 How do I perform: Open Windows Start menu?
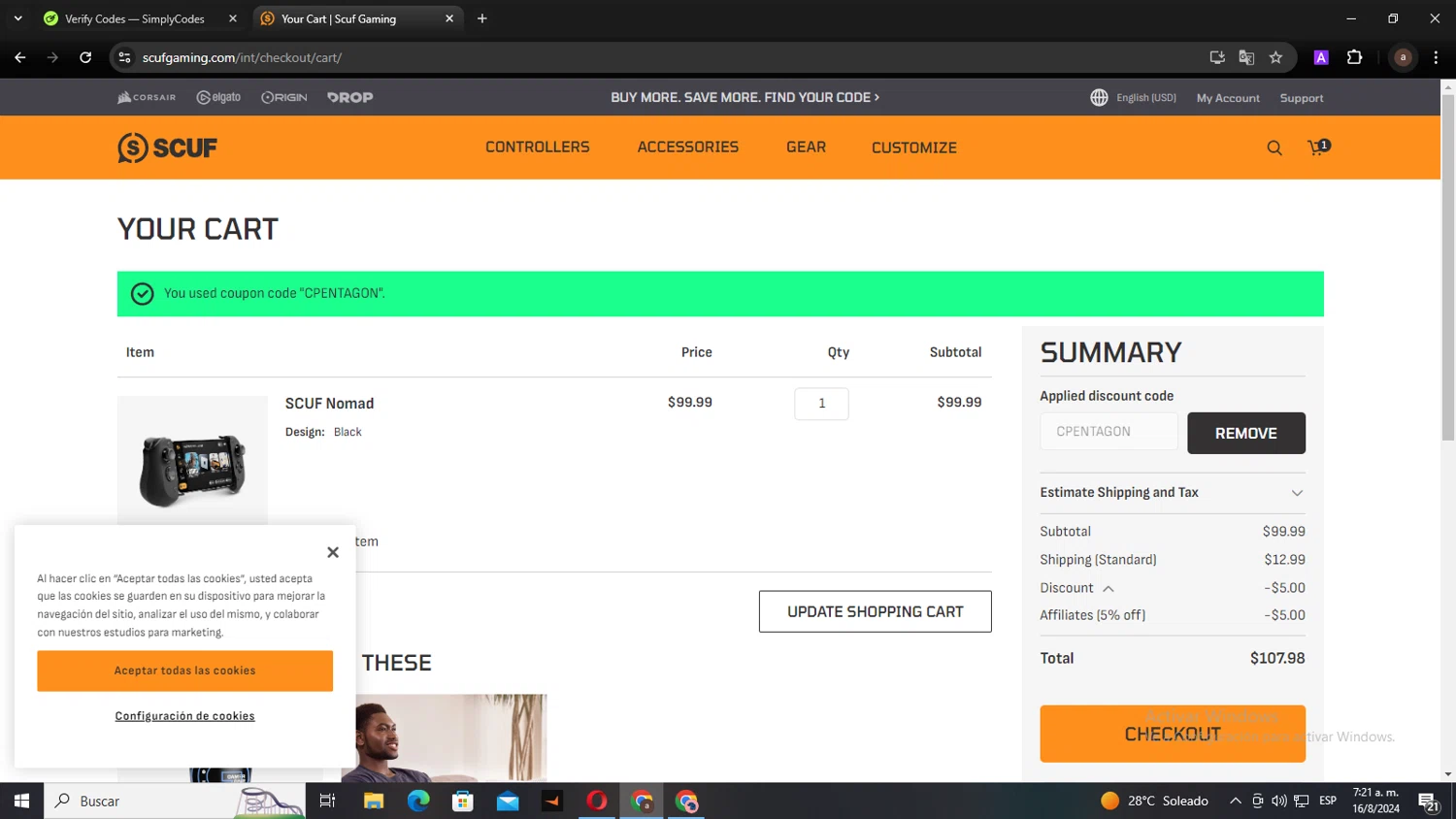21,801
